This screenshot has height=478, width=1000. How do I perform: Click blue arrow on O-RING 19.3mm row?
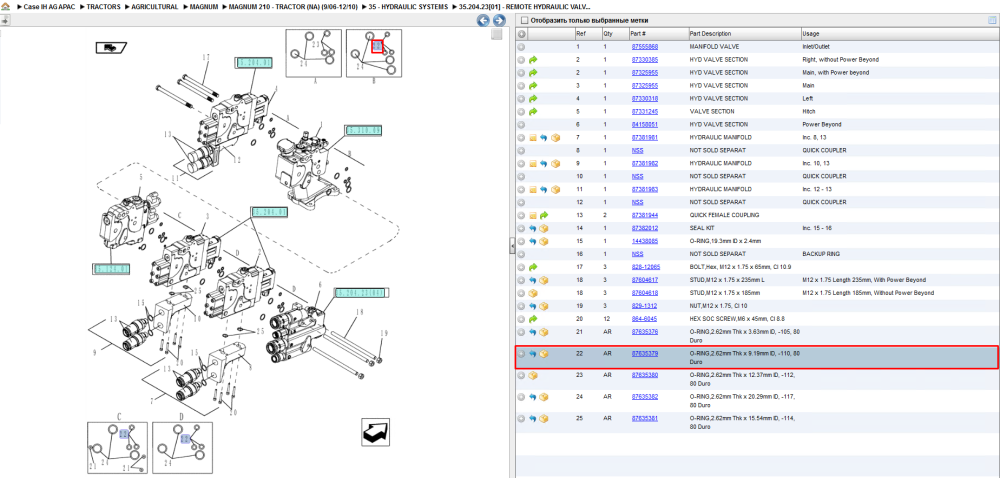[x=533, y=242]
